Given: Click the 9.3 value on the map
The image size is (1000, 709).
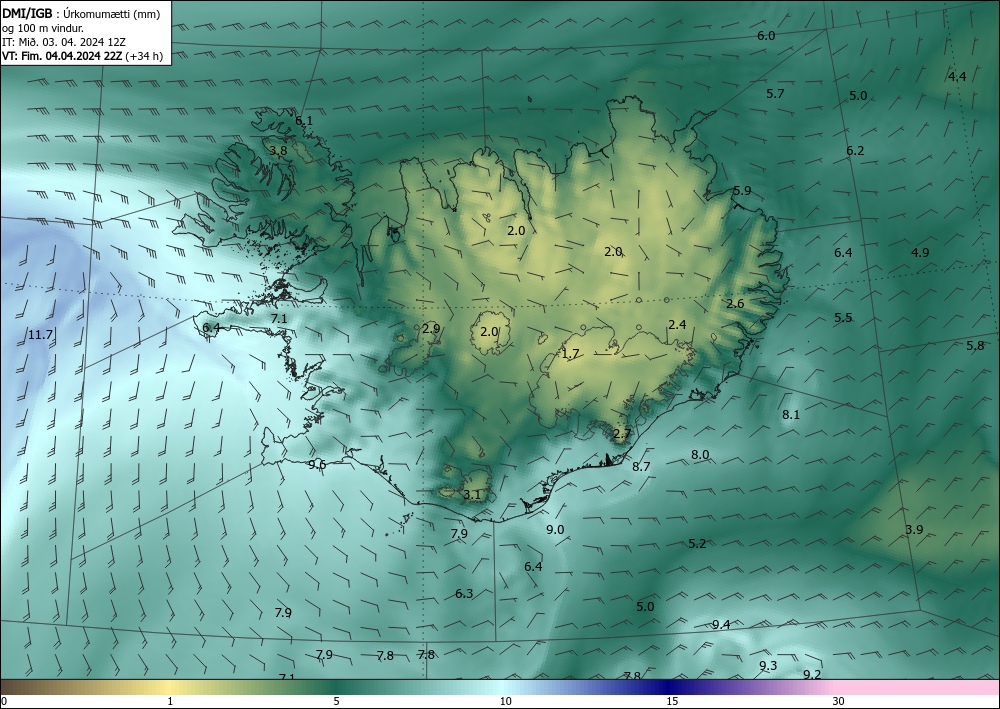Looking at the screenshot, I should click(768, 666).
